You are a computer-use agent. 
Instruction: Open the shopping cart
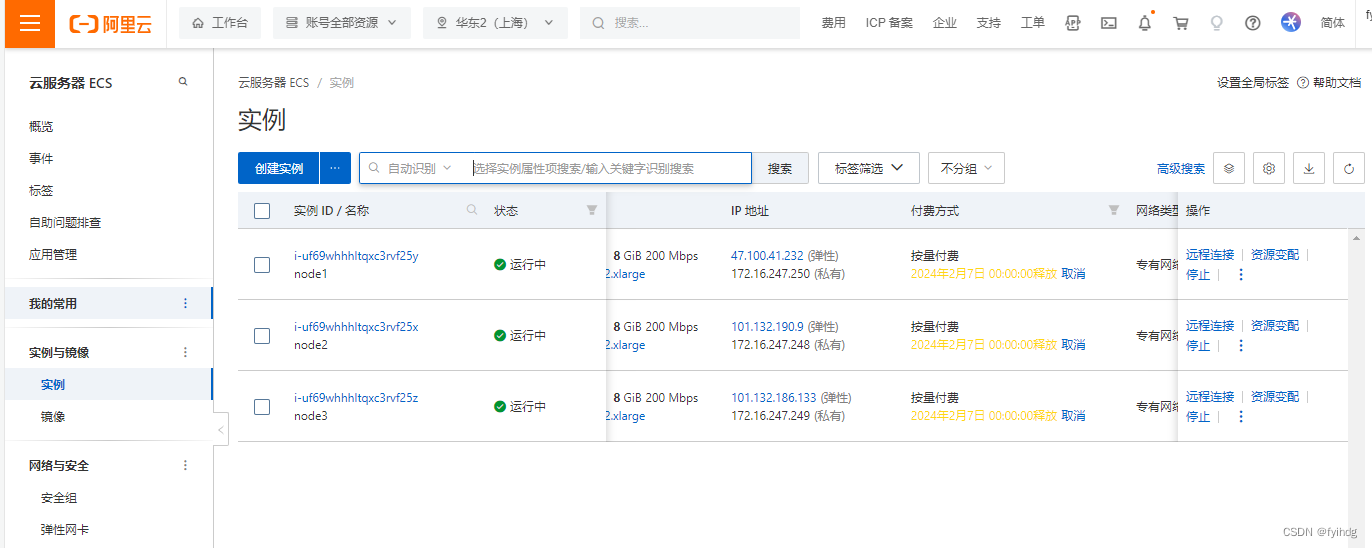tap(1181, 23)
